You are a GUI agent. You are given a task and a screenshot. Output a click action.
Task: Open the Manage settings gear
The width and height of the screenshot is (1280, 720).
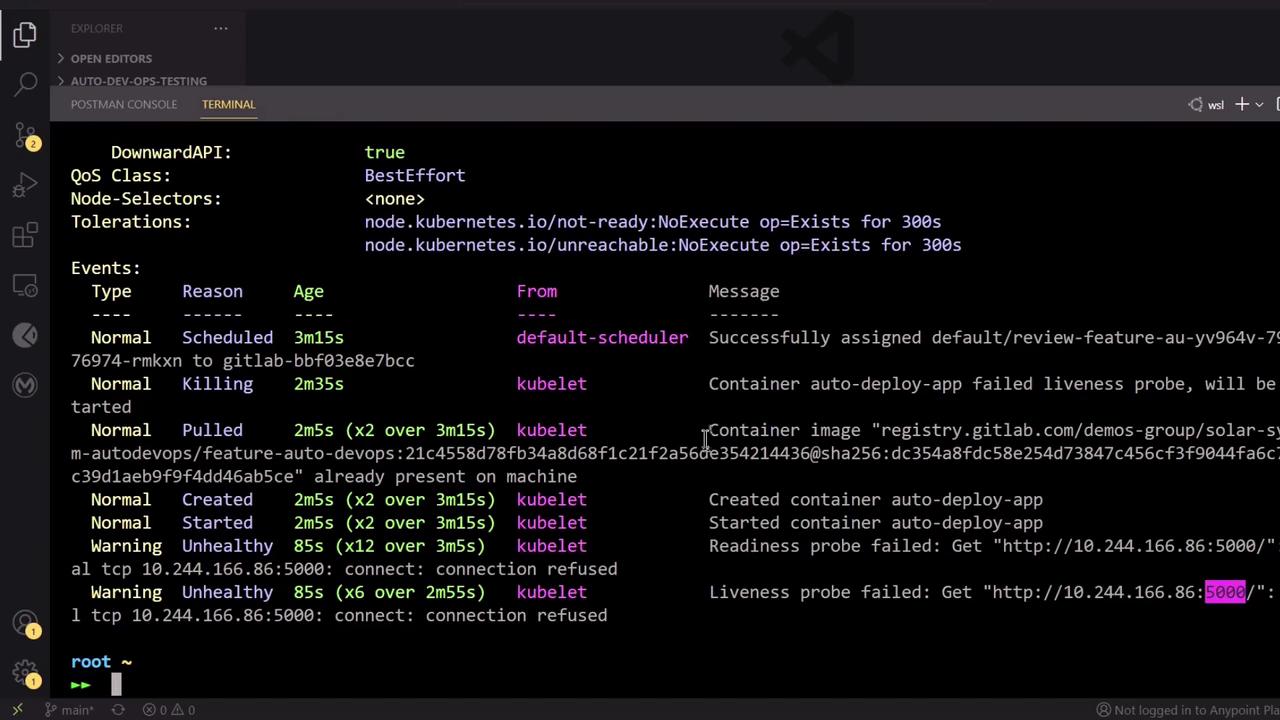[x=25, y=673]
